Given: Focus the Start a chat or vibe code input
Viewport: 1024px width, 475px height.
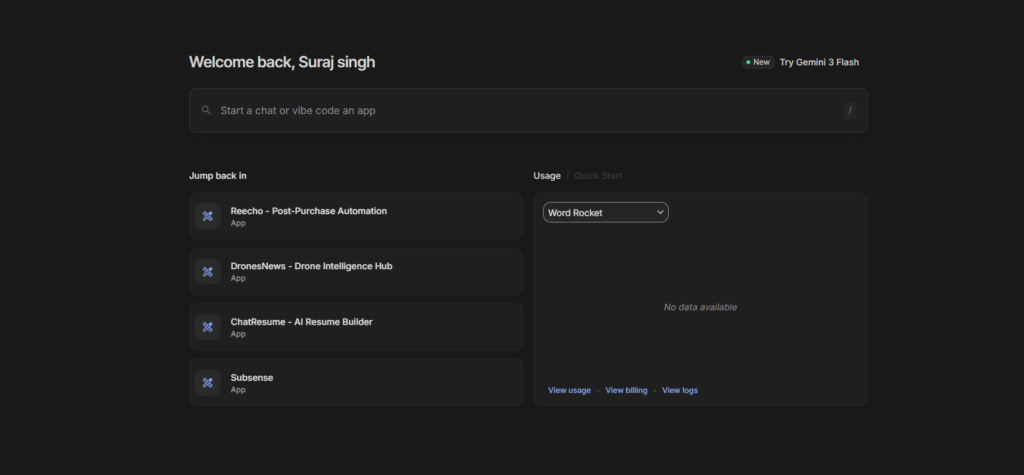Looking at the screenshot, I should [x=528, y=110].
